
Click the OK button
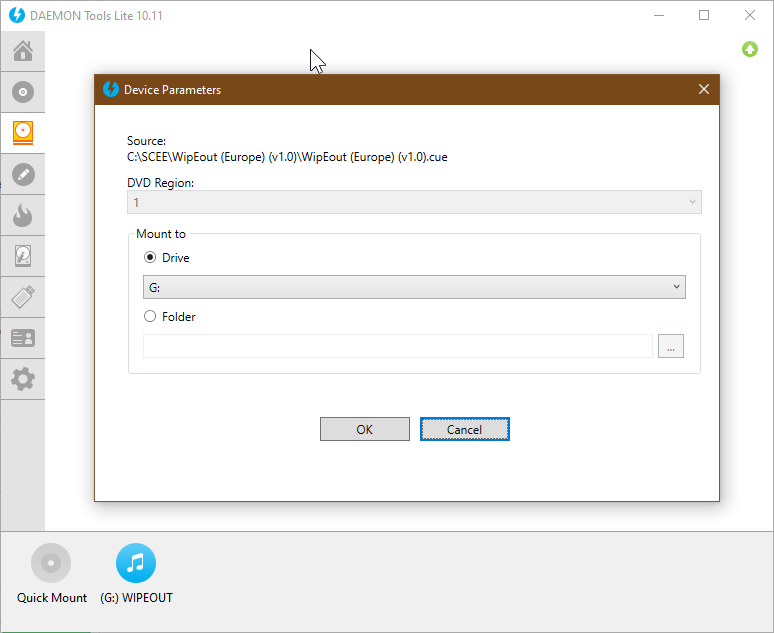click(365, 429)
